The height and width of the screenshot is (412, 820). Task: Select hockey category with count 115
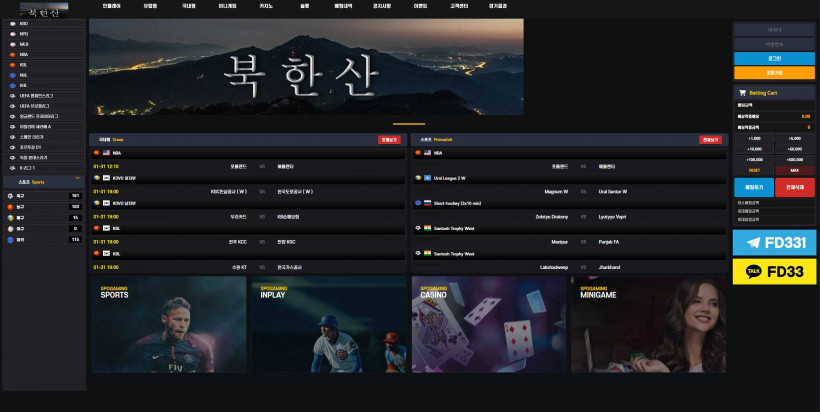tap(44, 239)
